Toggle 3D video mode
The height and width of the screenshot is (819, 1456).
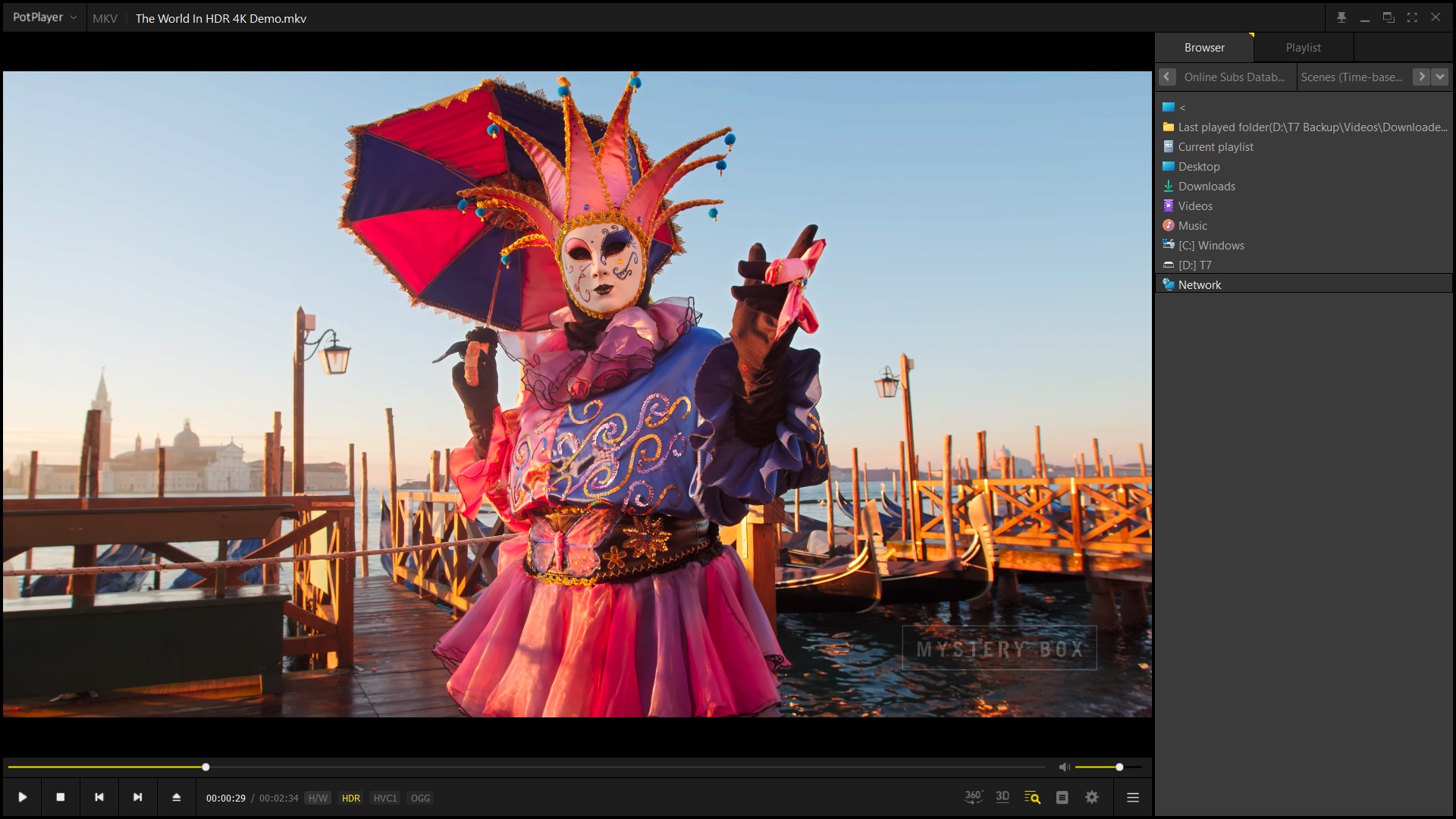pos(1003,797)
